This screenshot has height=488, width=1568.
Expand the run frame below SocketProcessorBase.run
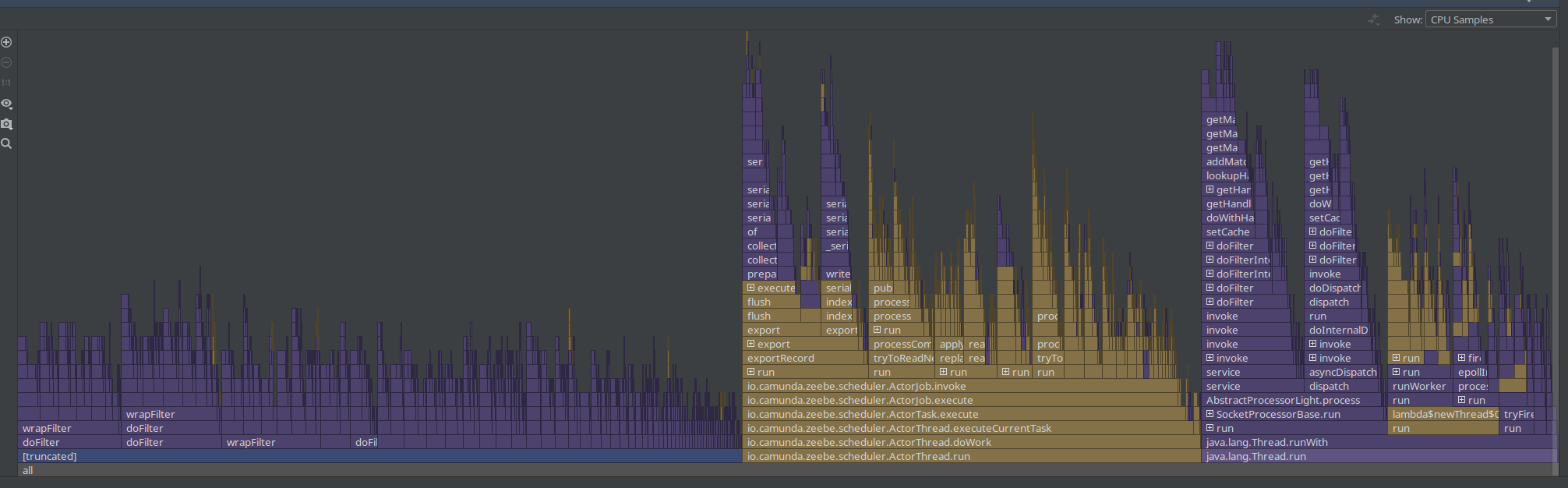point(1210,428)
